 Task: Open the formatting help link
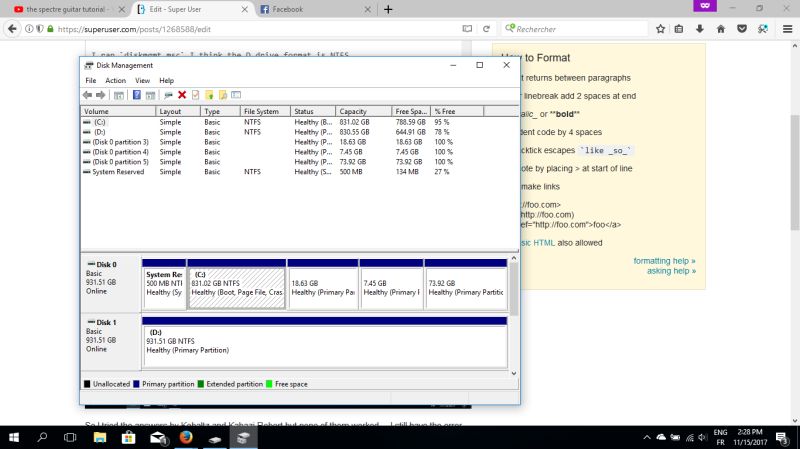(x=664, y=261)
